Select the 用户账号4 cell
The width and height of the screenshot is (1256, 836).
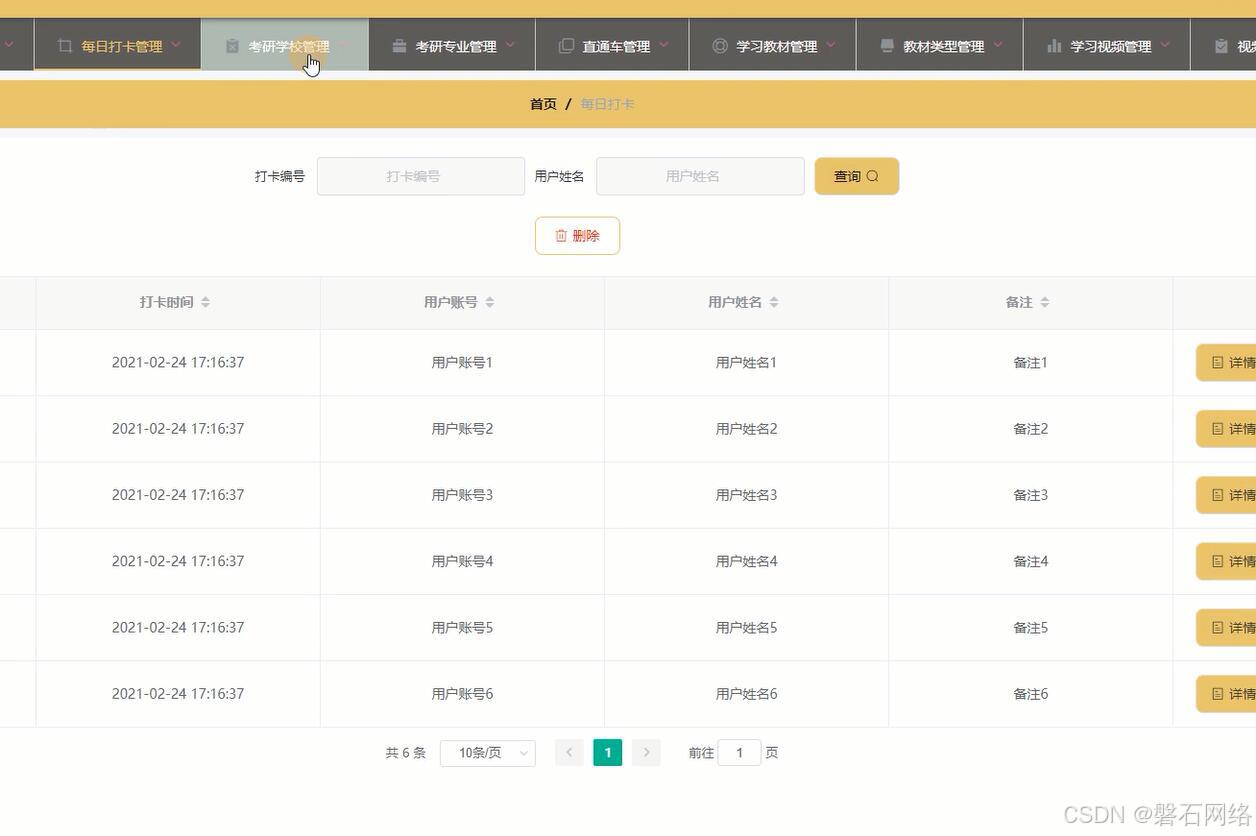[x=462, y=561]
